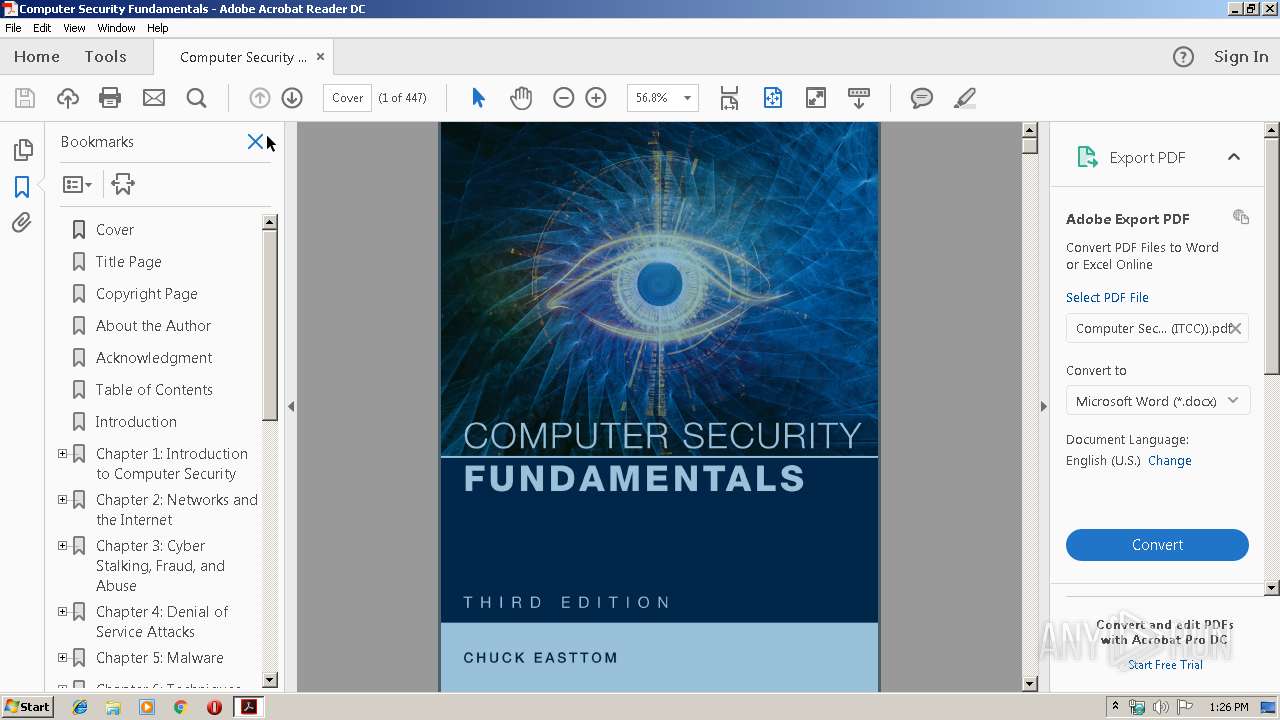This screenshot has width=1280, height=720.
Task: Expand Chapter 1 bookmark
Action: click(x=62, y=454)
